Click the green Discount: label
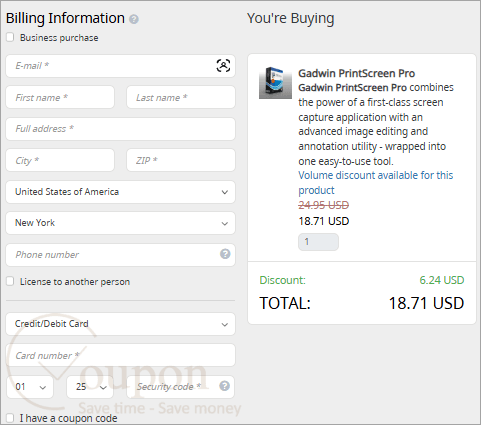 pyautogui.click(x=282, y=280)
